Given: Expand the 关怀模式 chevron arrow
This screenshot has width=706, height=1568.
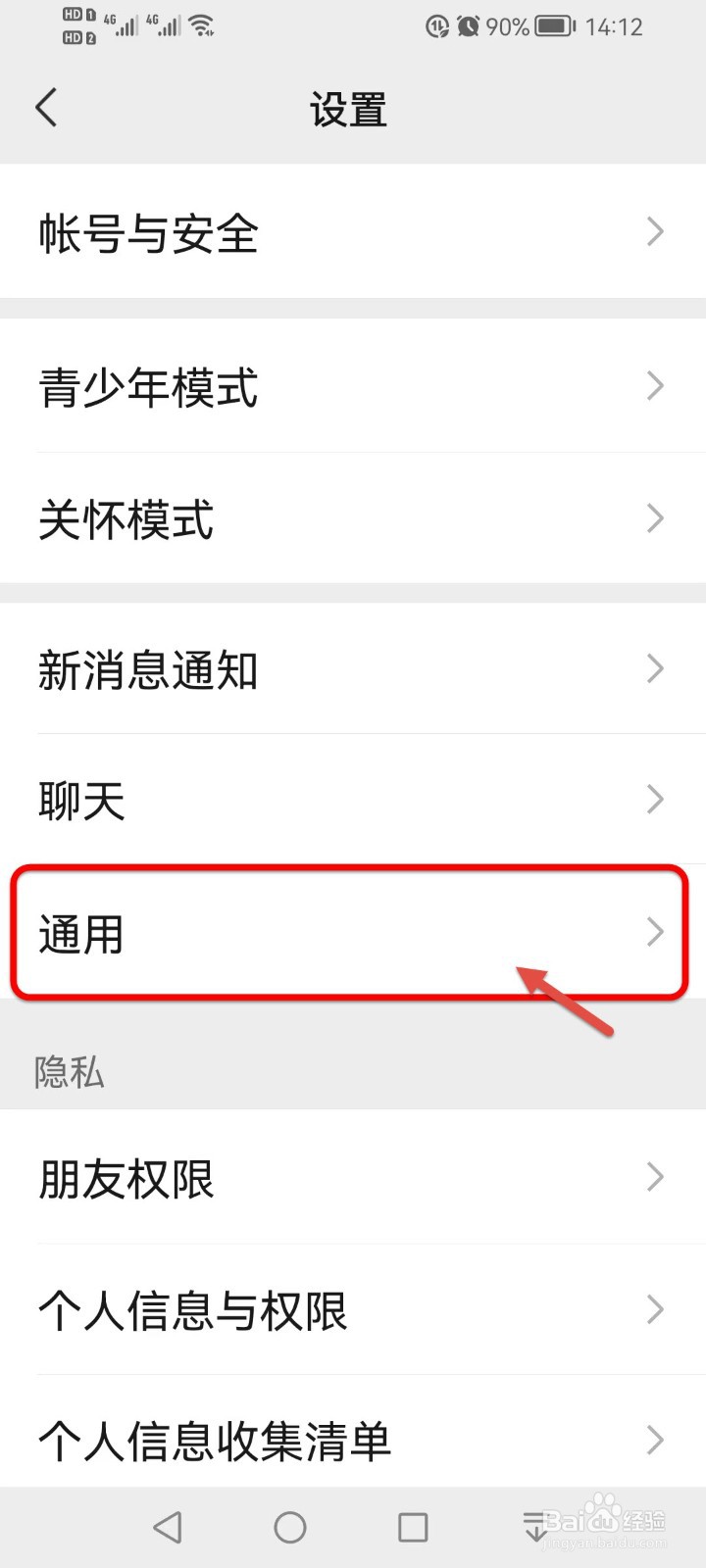Looking at the screenshot, I should click(x=655, y=518).
